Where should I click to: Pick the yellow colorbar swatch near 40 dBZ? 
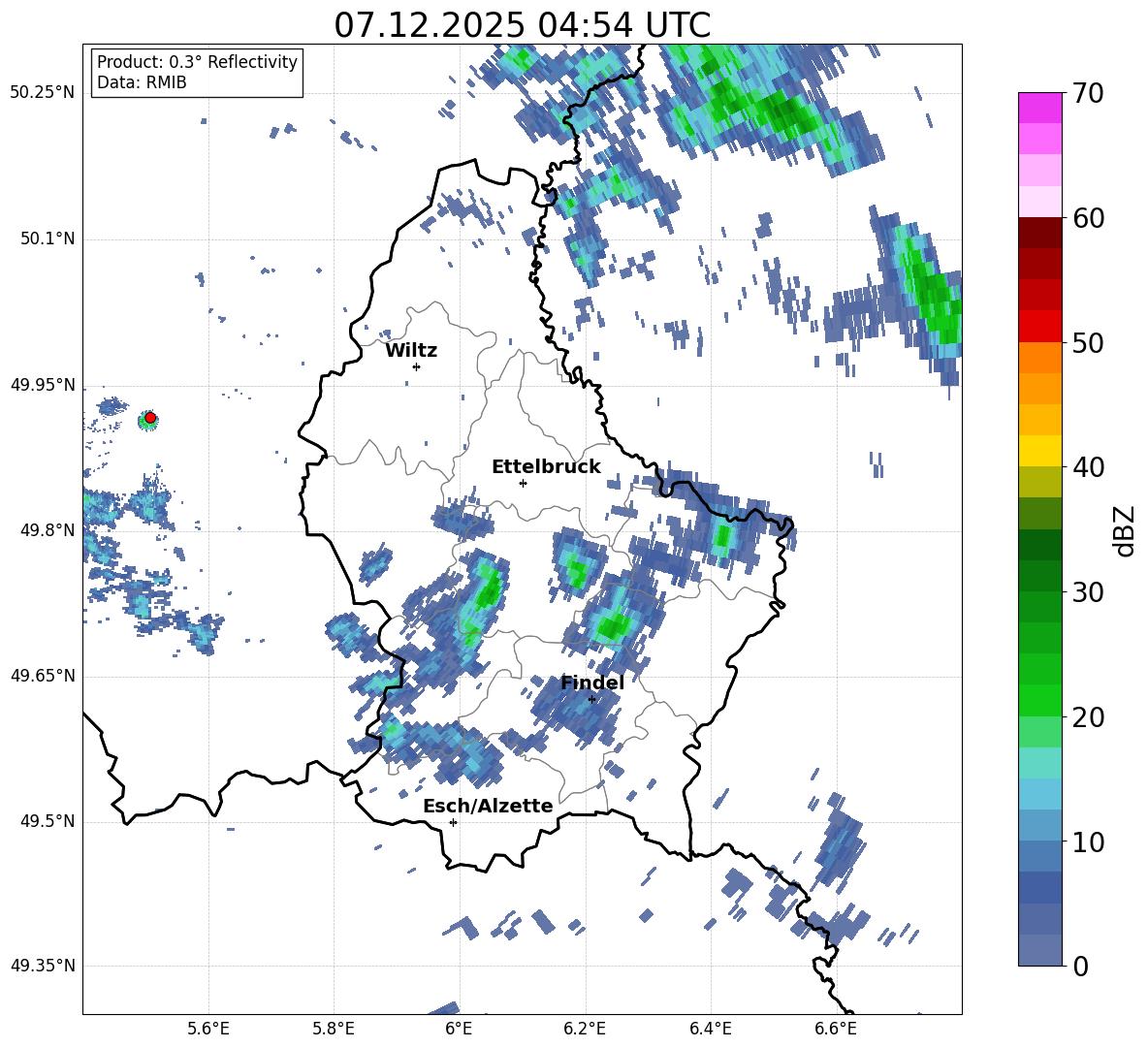coord(1039,451)
